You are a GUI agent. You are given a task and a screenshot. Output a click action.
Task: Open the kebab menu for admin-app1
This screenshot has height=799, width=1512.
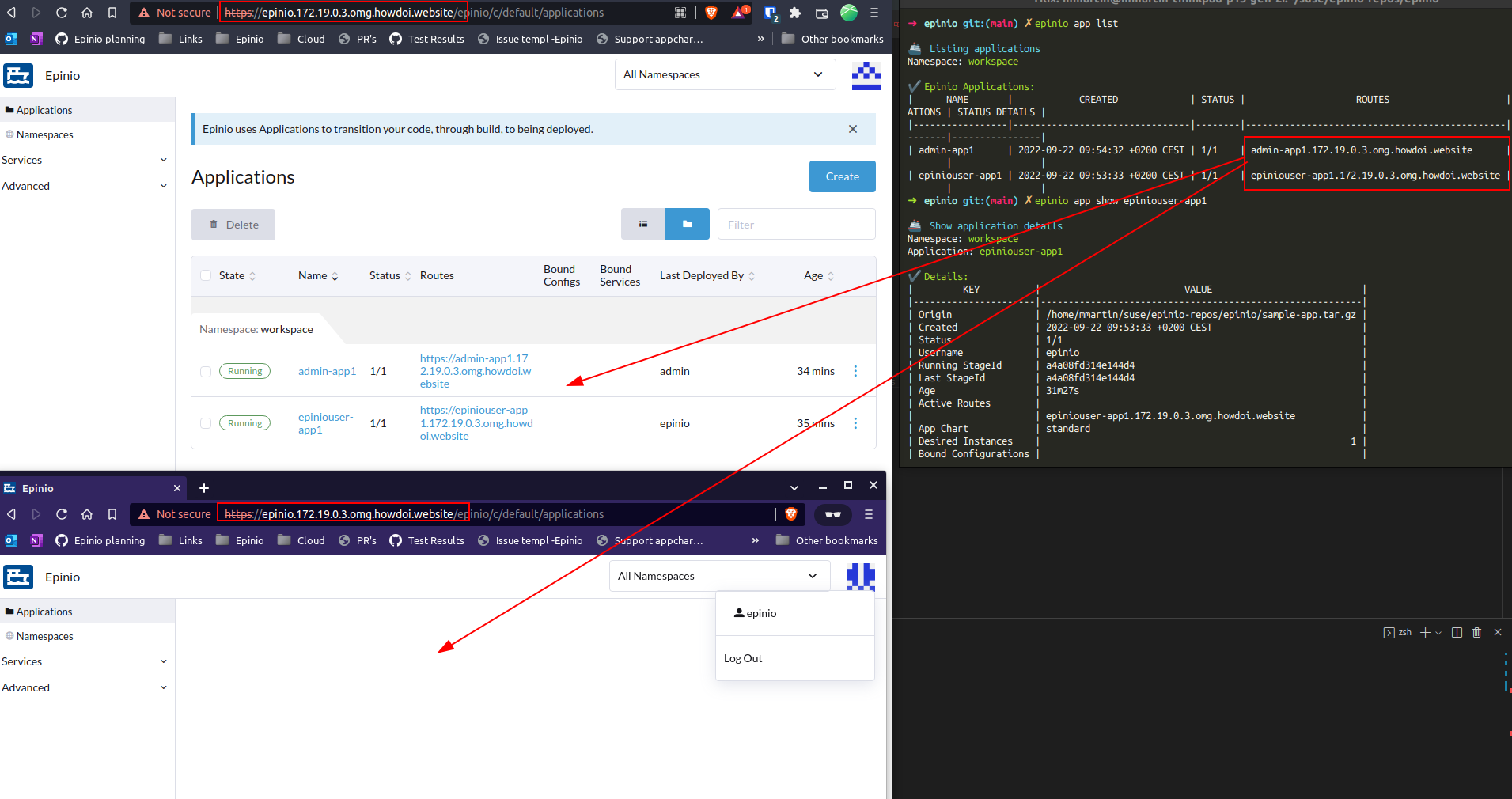[855, 370]
